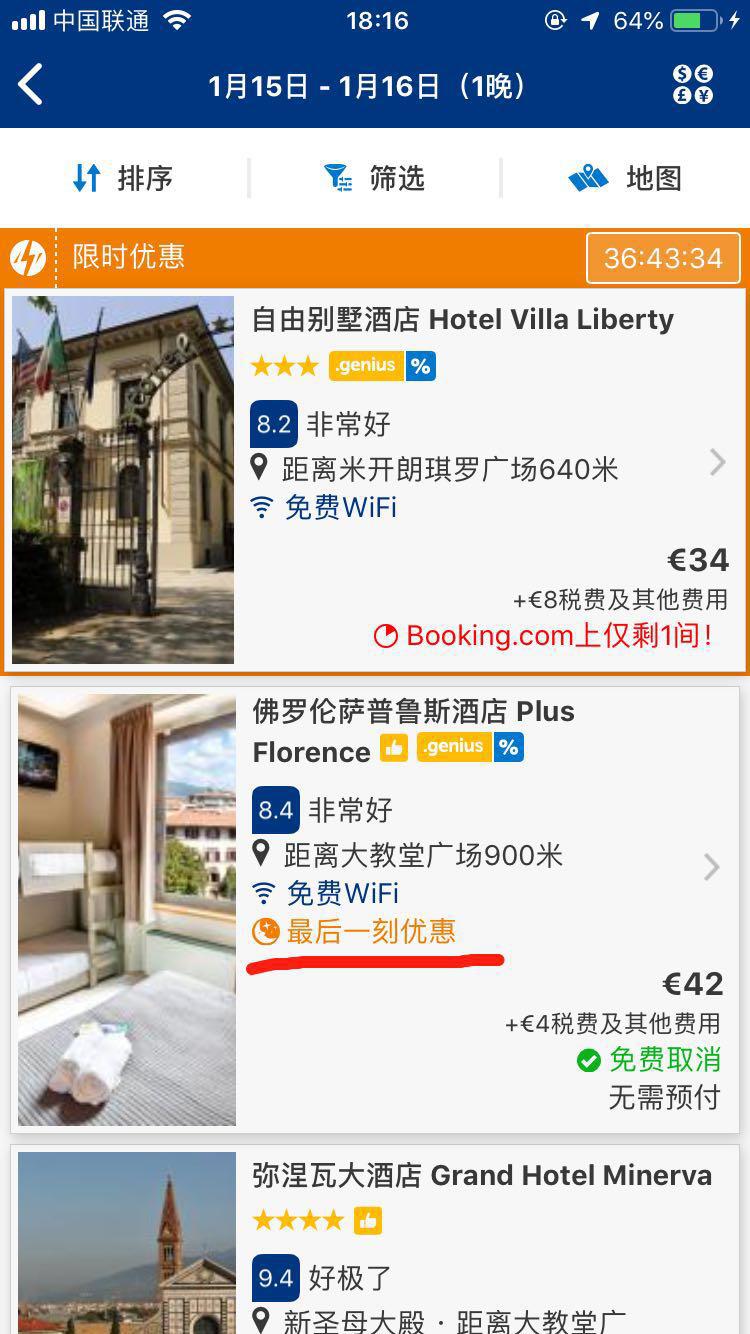750x1334 pixels.
Task: Expand Hotel Villa Liberty details chevron
Action: pyautogui.click(x=717, y=462)
